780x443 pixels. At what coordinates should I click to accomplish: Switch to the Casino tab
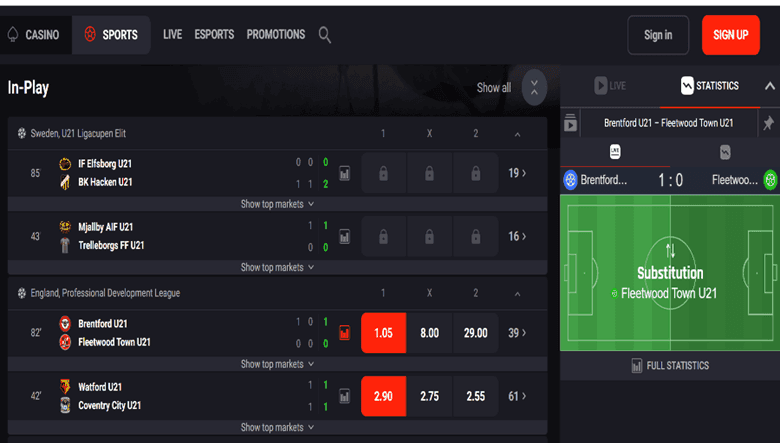(33, 35)
